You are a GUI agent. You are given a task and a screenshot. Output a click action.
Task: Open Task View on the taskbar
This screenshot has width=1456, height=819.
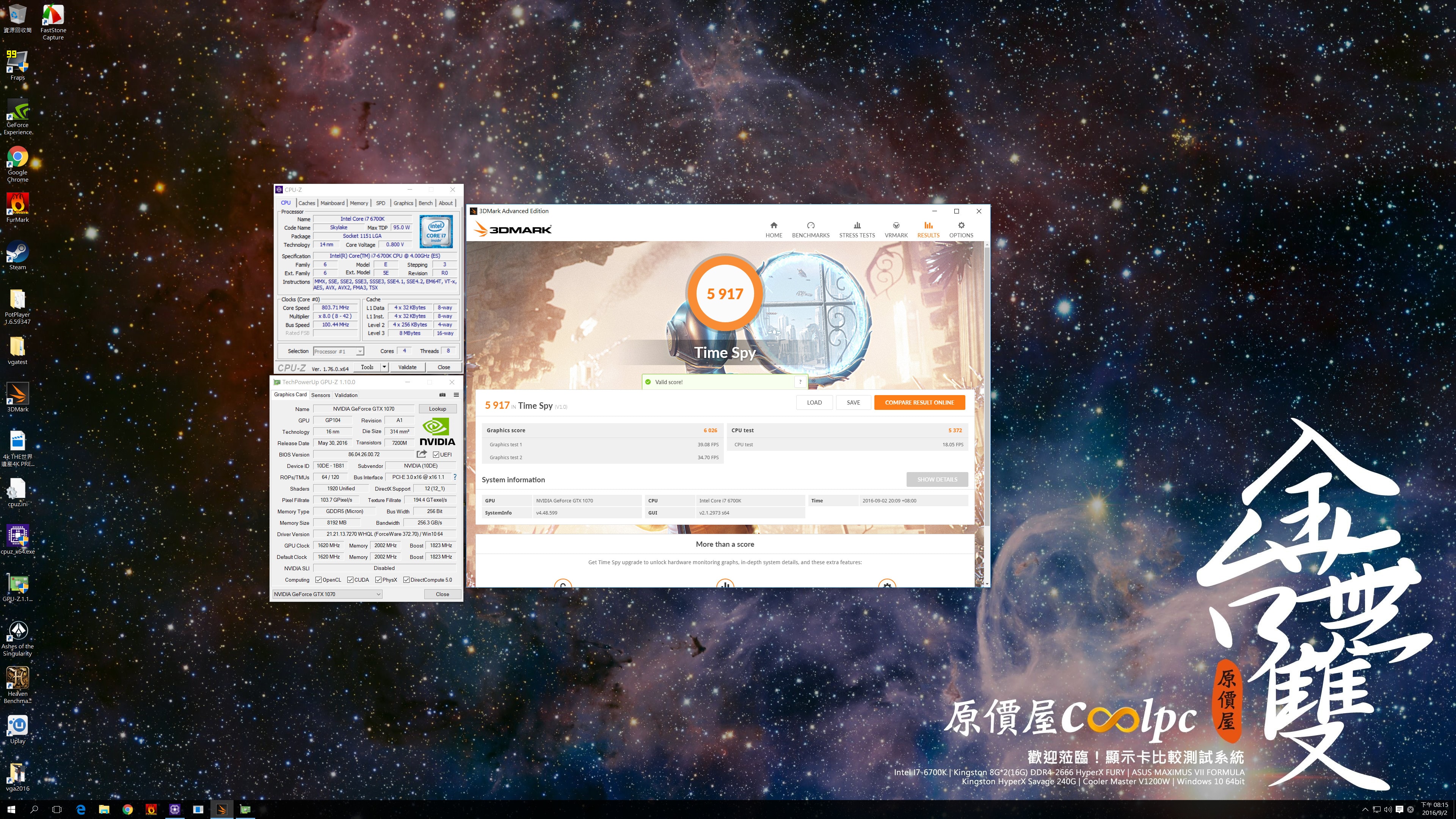point(56,809)
